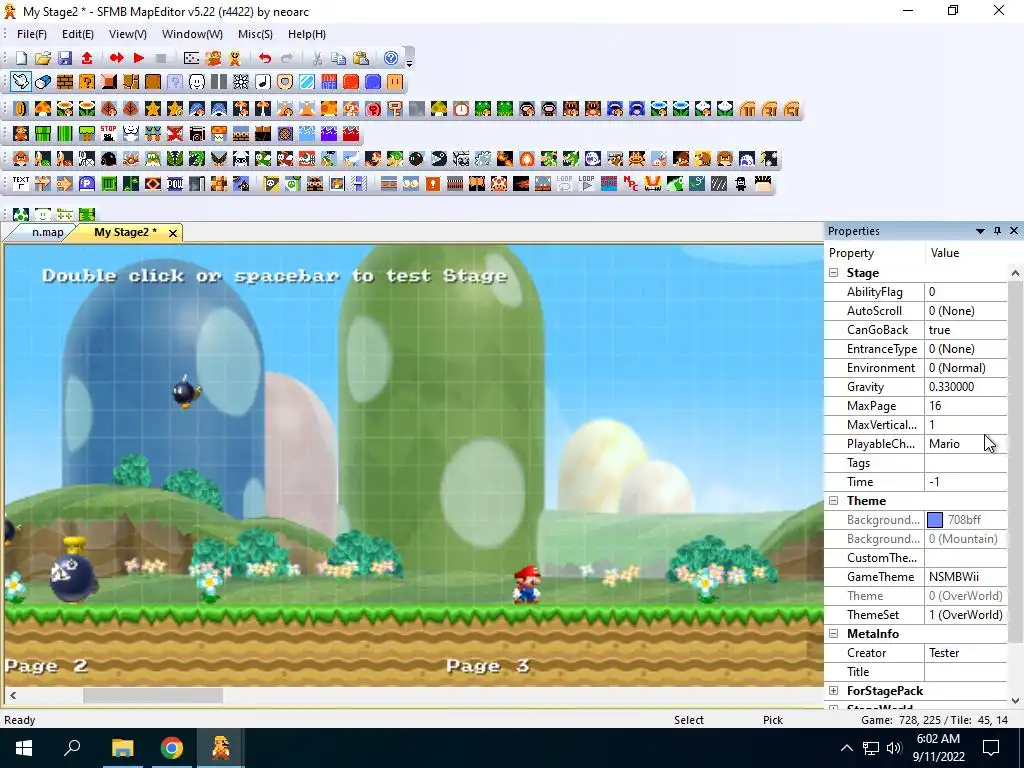
Task: Select the Warp Zone icon
Action: tap(609, 184)
